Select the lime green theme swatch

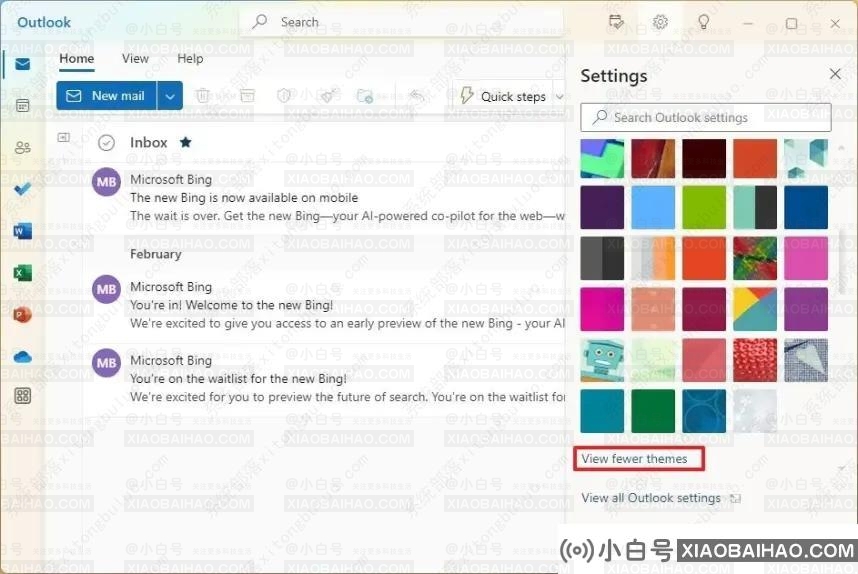[704, 207]
